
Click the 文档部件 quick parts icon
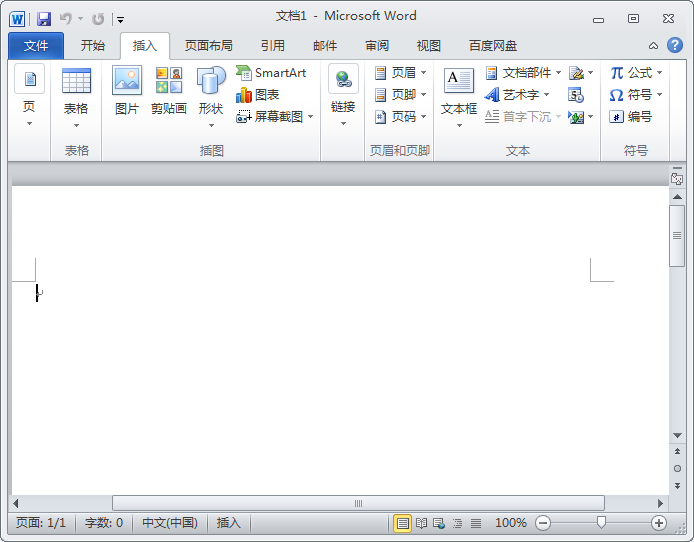pos(491,73)
